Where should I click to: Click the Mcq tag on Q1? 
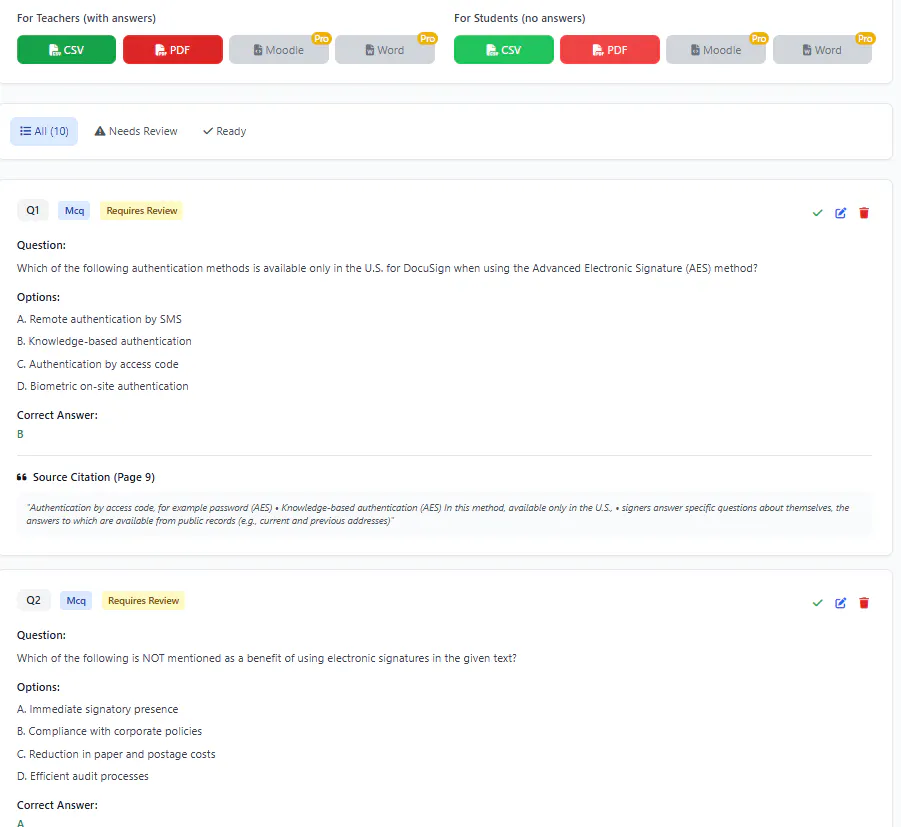74,210
